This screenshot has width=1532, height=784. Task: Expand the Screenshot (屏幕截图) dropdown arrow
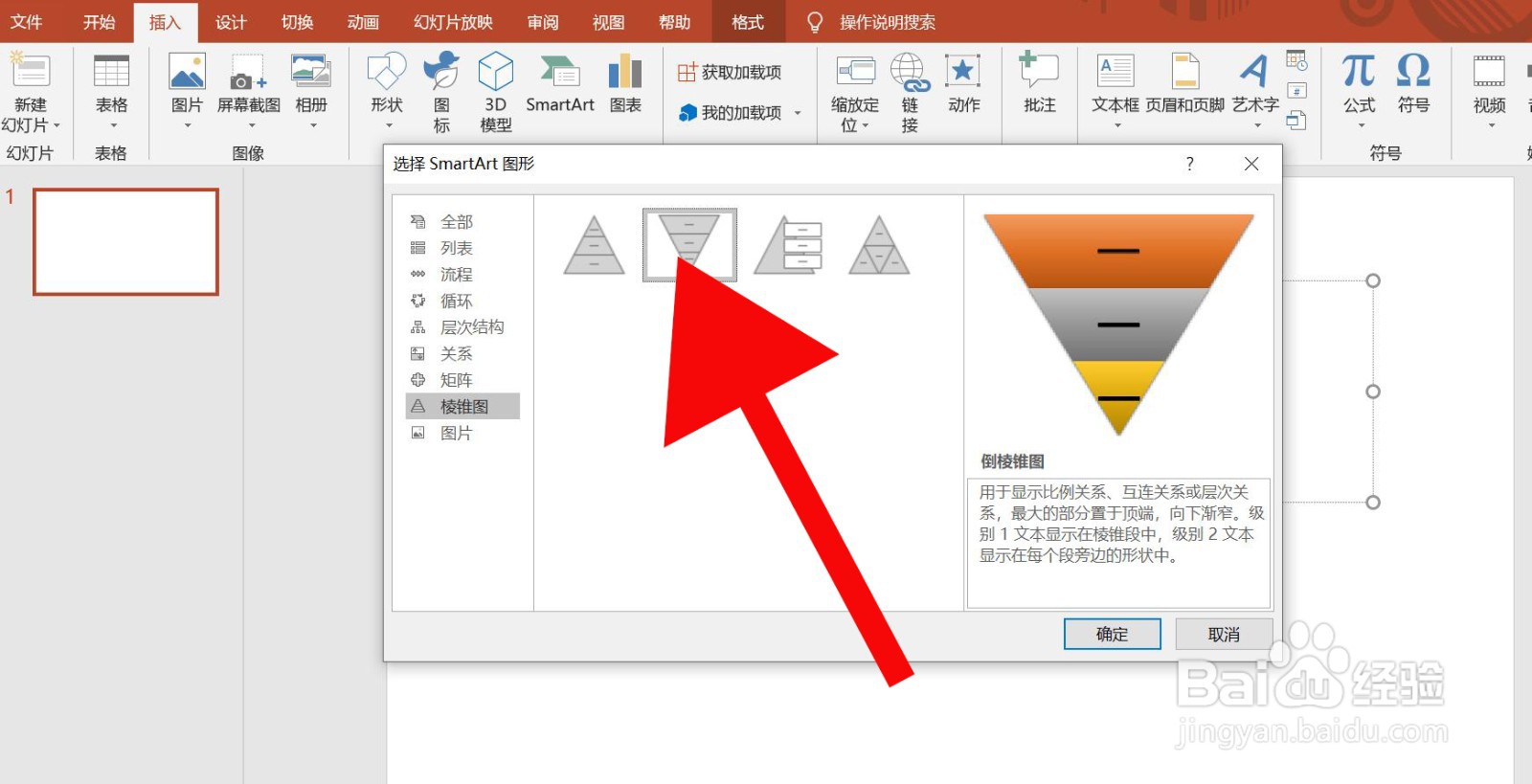(251, 125)
